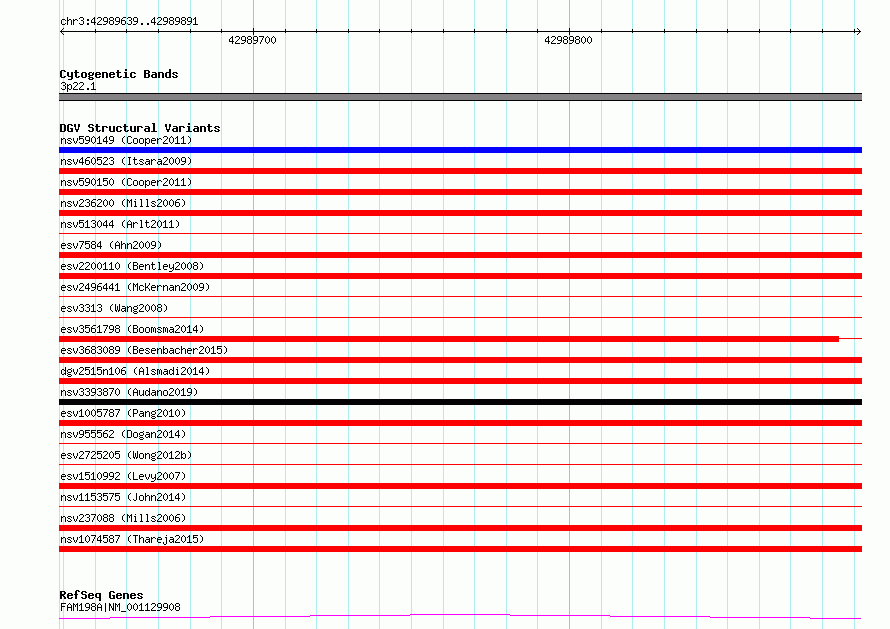Open esv2200110 (Bentley2008) label
The width and height of the screenshot is (890, 629).
pyautogui.click(x=132, y=266)
